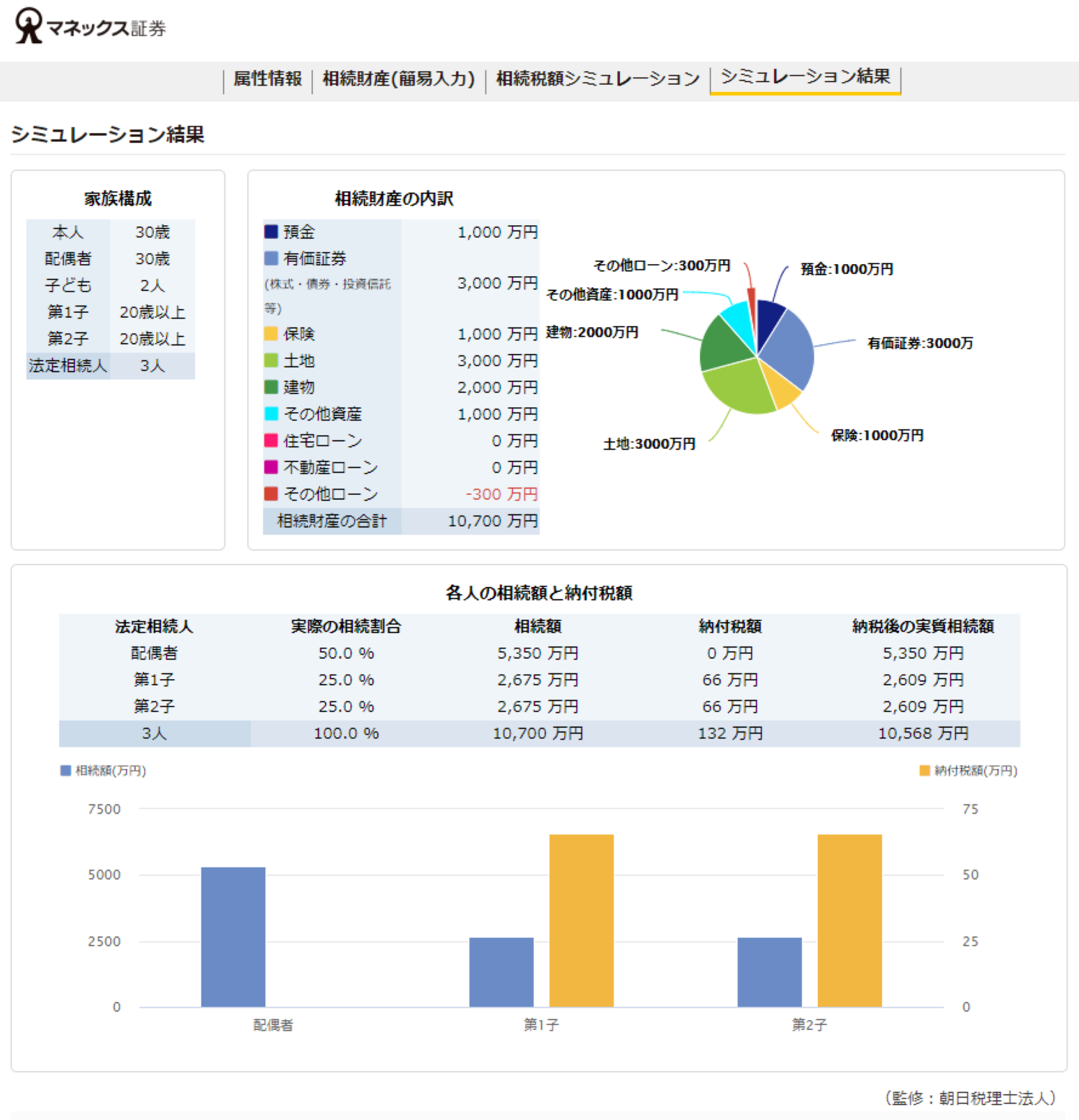The width and height of the screenshot is (1079, 1120).
Task: Click pie label その他資産:1000万円
Action: (x=612, y=294)
